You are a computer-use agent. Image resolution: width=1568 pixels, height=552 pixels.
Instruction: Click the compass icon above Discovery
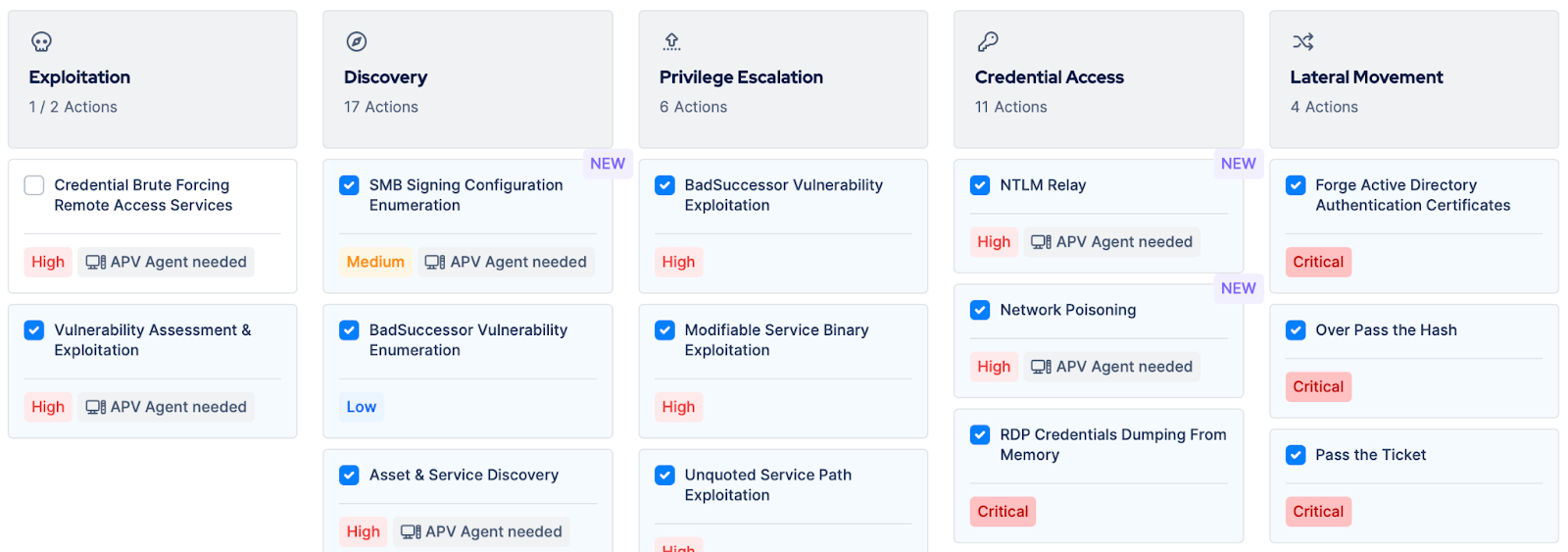tap(357, 41)
